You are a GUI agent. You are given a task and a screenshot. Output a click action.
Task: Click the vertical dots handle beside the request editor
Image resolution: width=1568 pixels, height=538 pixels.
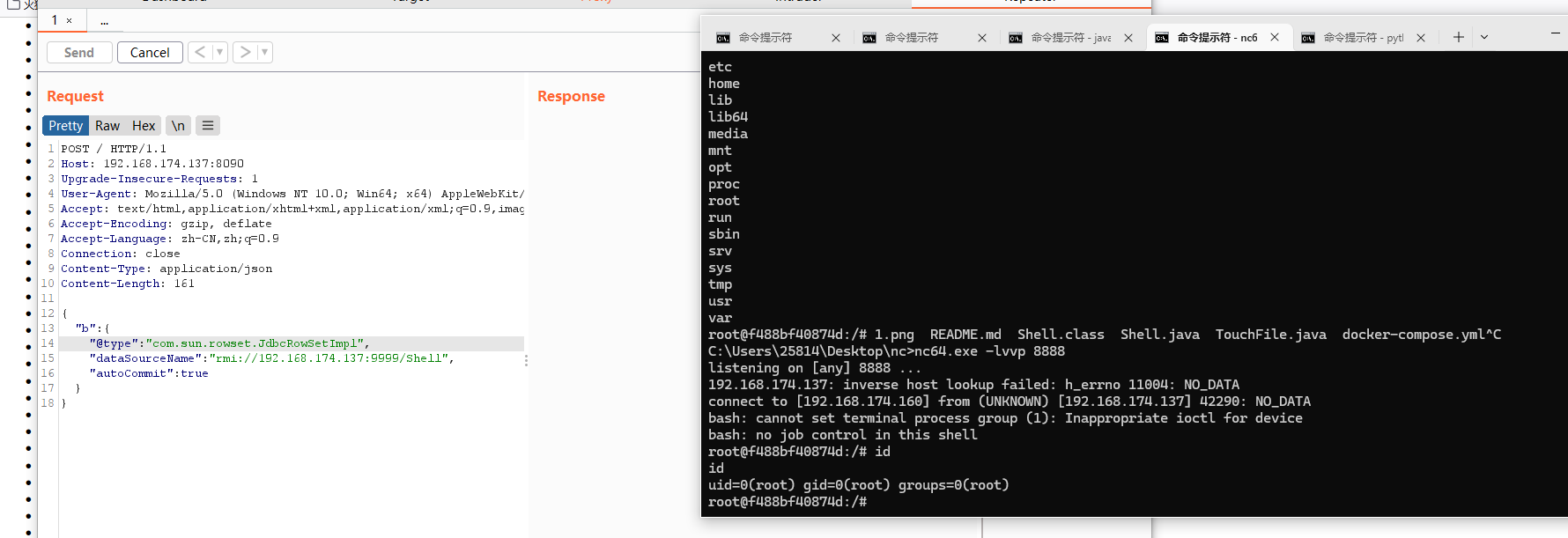(526, 360)
